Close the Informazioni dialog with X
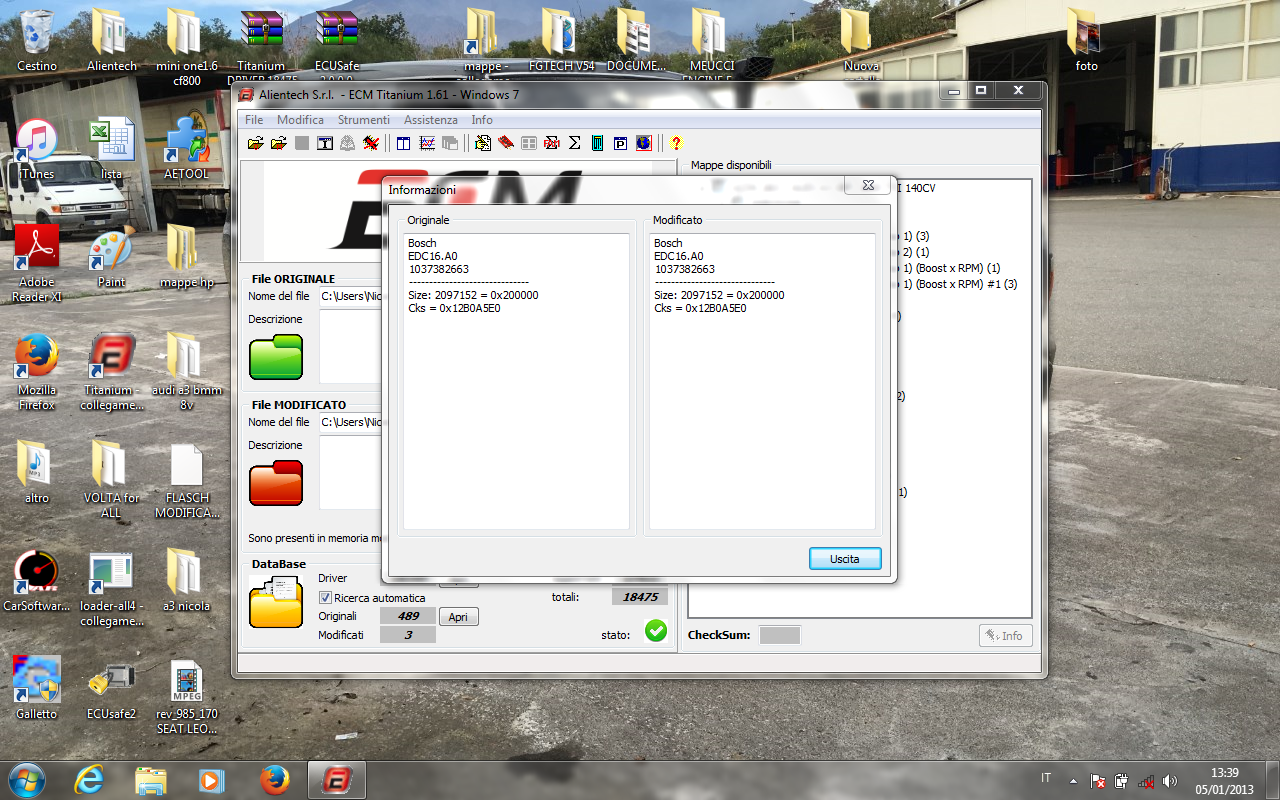This screenshot has height=800, width=1280. [x=867, y=186]
